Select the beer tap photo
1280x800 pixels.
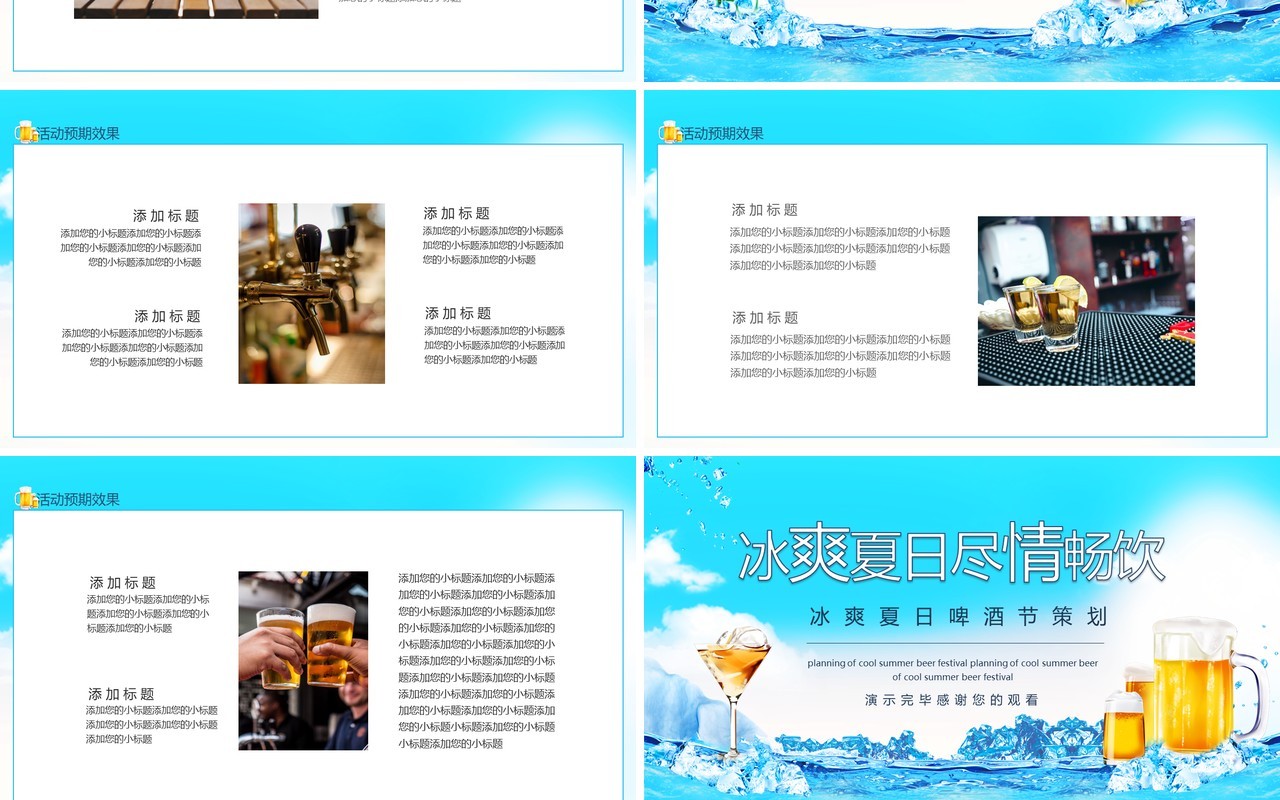coord(311,294)
